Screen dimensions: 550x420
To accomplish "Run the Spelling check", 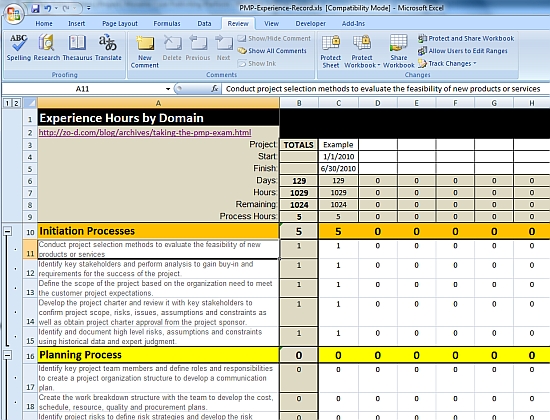I will click(x=19, y=48).
